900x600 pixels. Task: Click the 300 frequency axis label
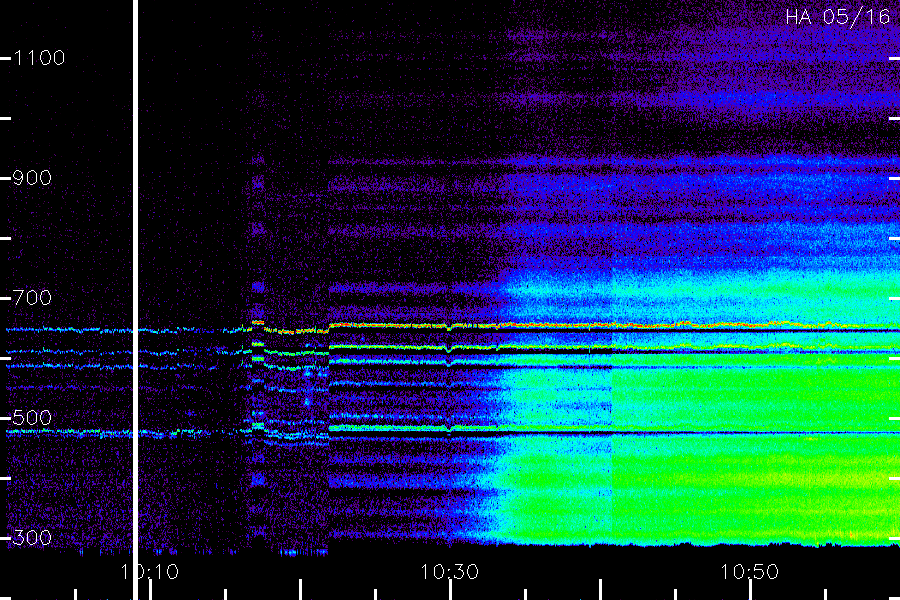[32, 538]
